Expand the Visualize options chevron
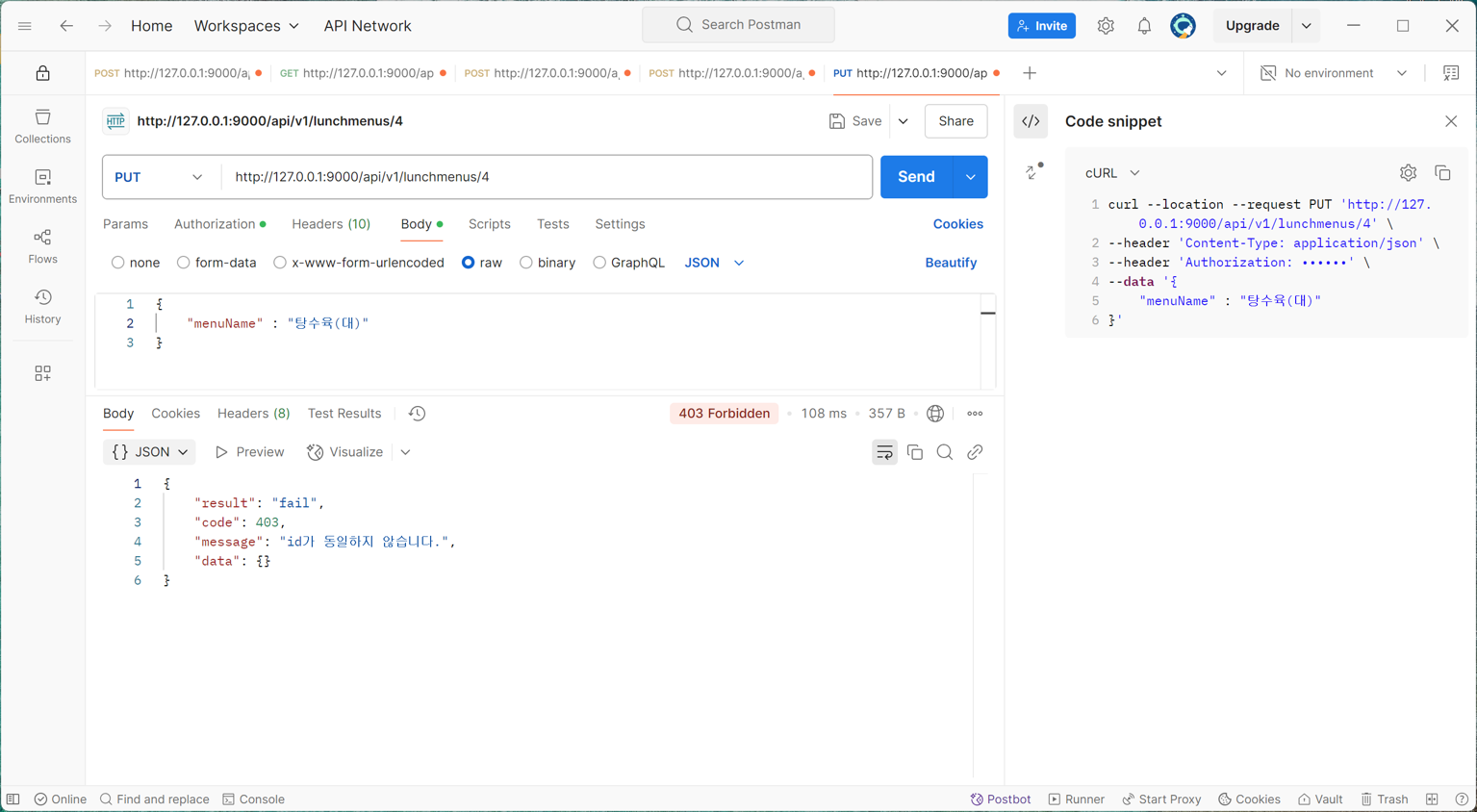 (405, 452)
